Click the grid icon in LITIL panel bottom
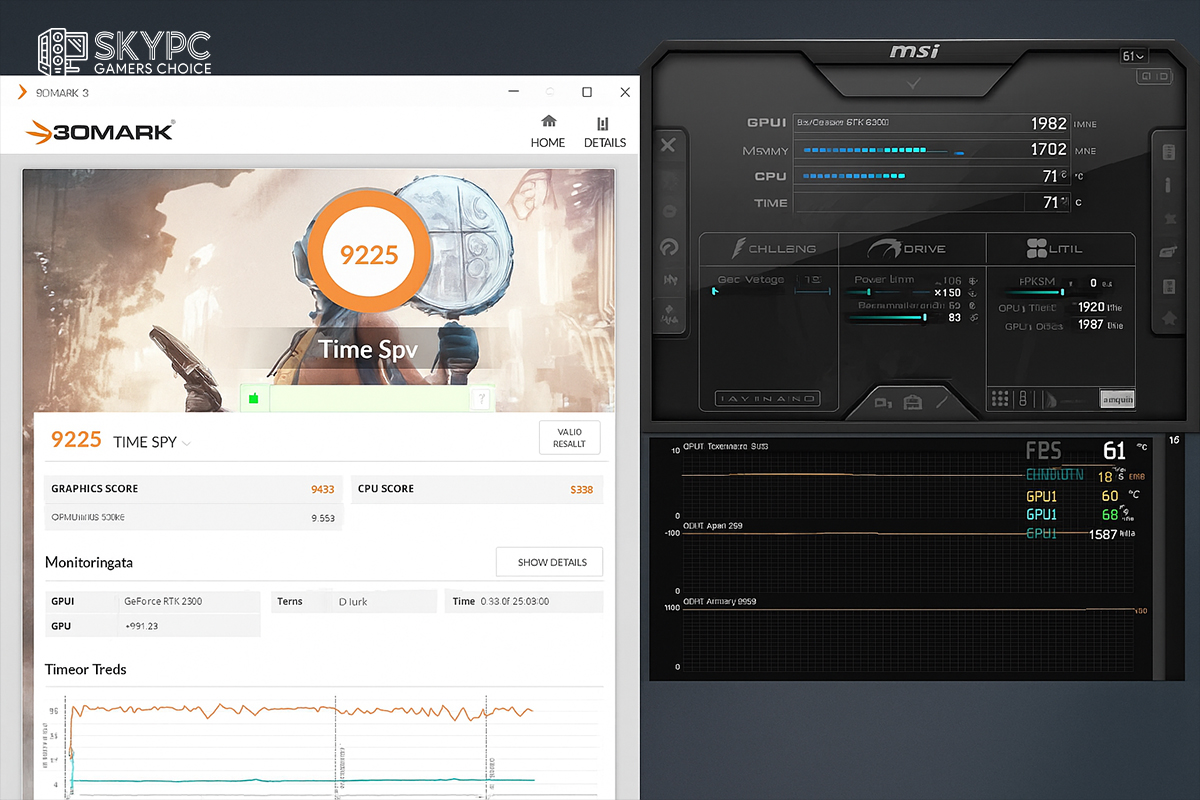 coord(999,399)
